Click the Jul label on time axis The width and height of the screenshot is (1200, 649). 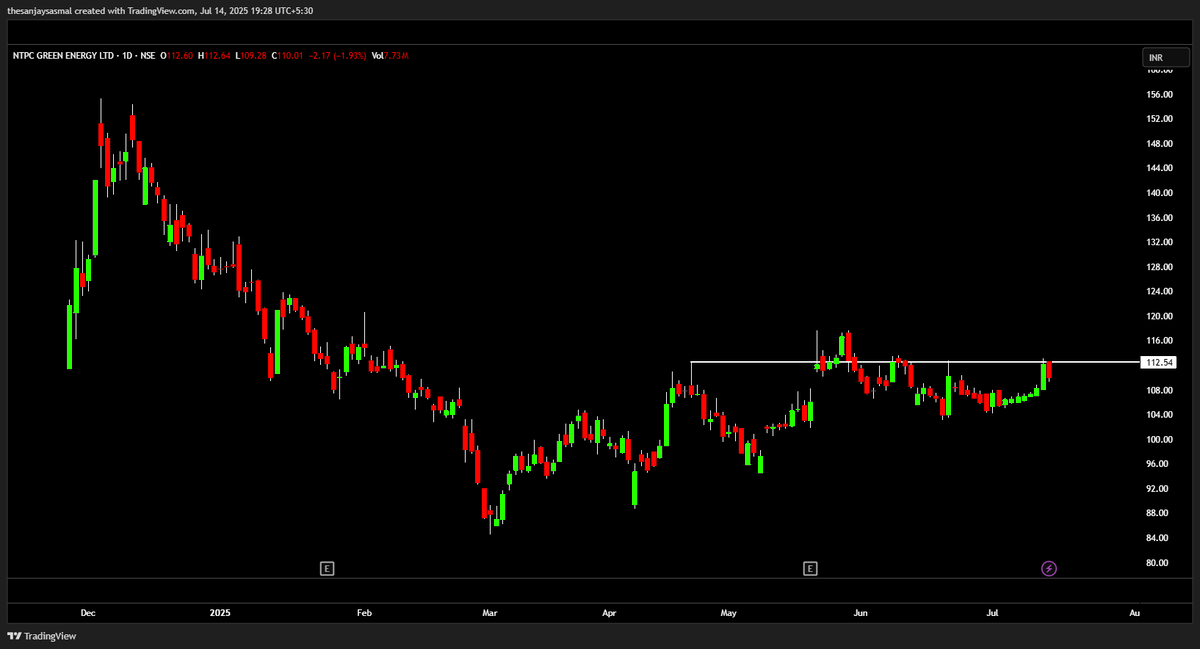pos(993,612)
